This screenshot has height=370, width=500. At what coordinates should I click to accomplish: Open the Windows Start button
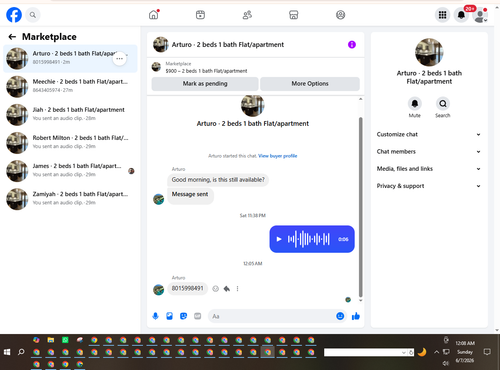point(7,352)
